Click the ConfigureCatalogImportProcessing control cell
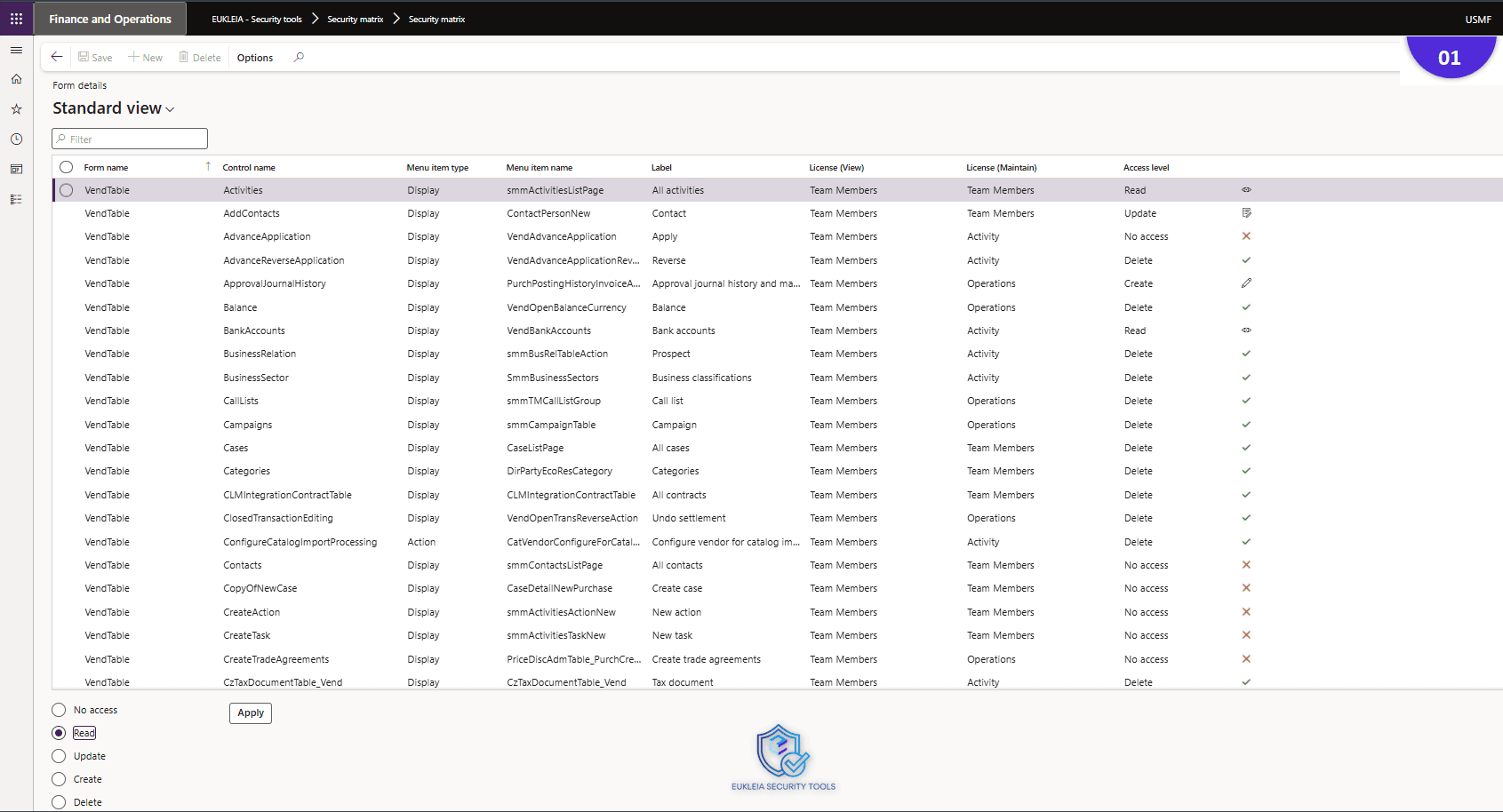Image resolution: width=1503 pixels, height=812 pixels. (x=300, y=542)
